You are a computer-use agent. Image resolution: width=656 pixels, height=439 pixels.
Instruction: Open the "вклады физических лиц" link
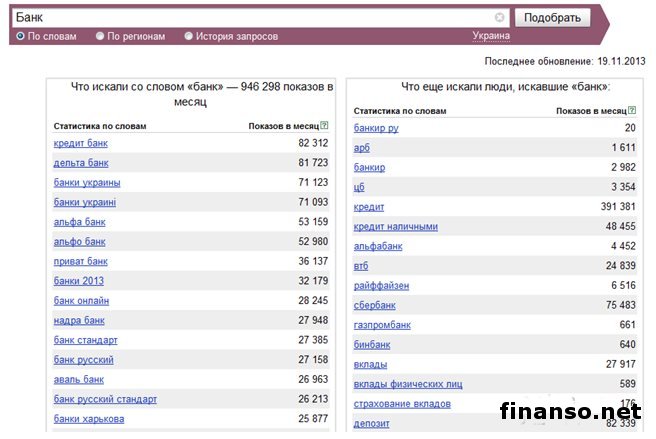408,385
